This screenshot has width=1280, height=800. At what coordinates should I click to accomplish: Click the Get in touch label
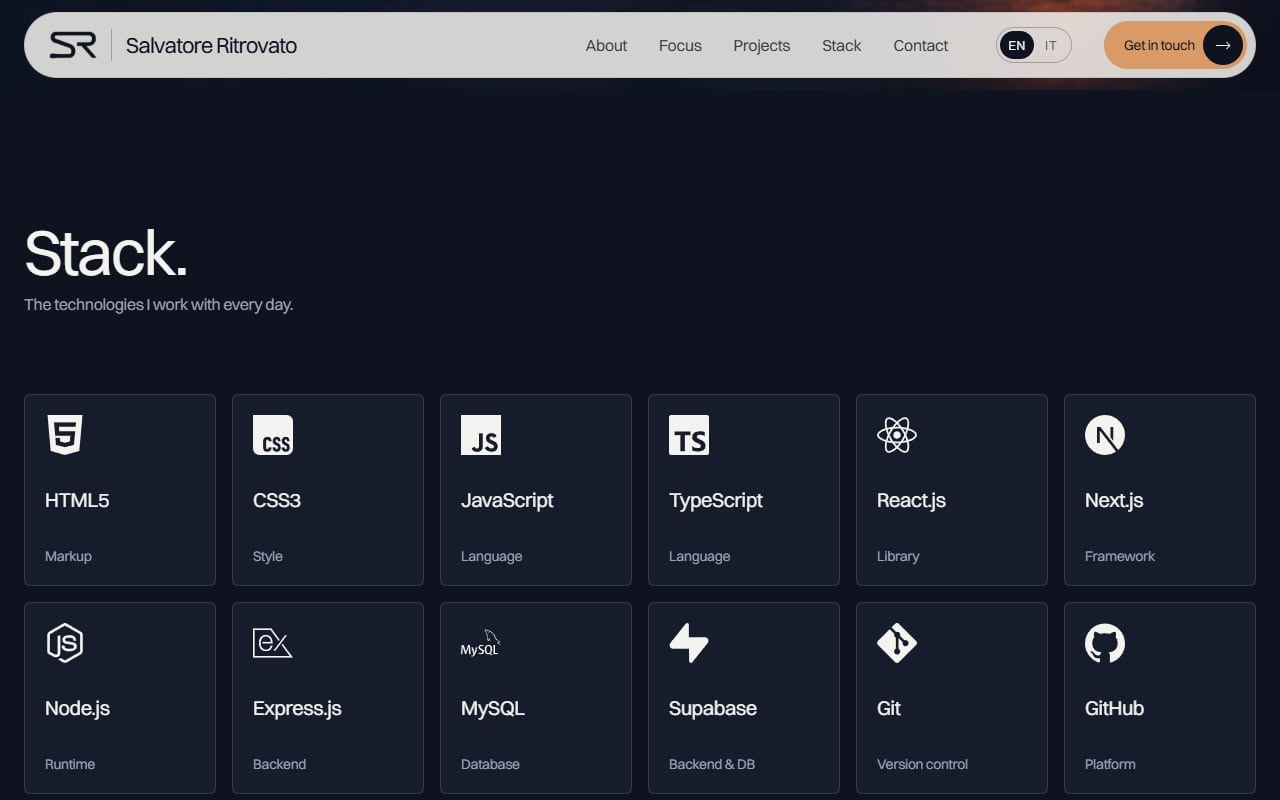1159,45
